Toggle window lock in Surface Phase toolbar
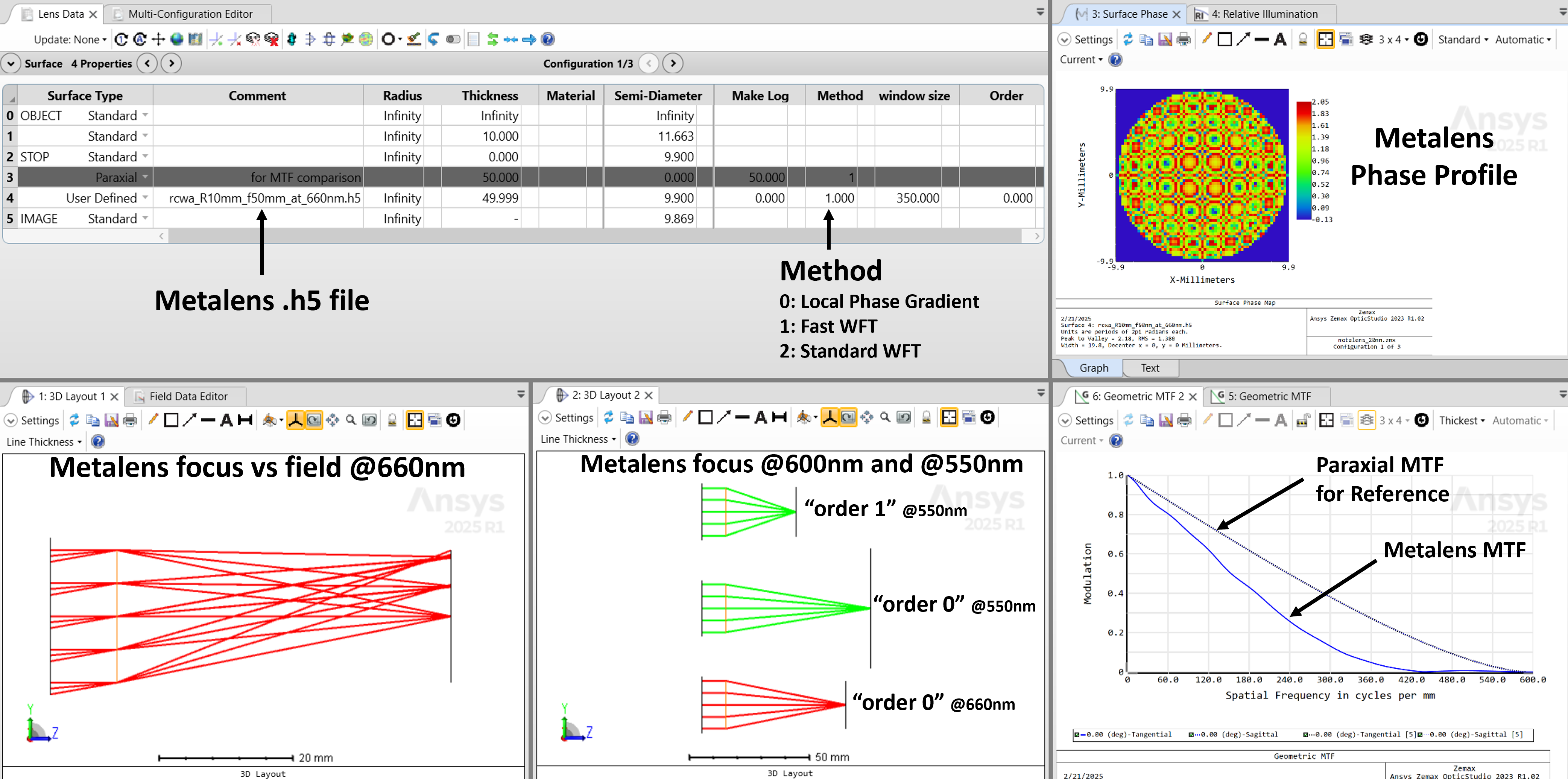Screen dimensions: 1568x779 (1303, 40)
